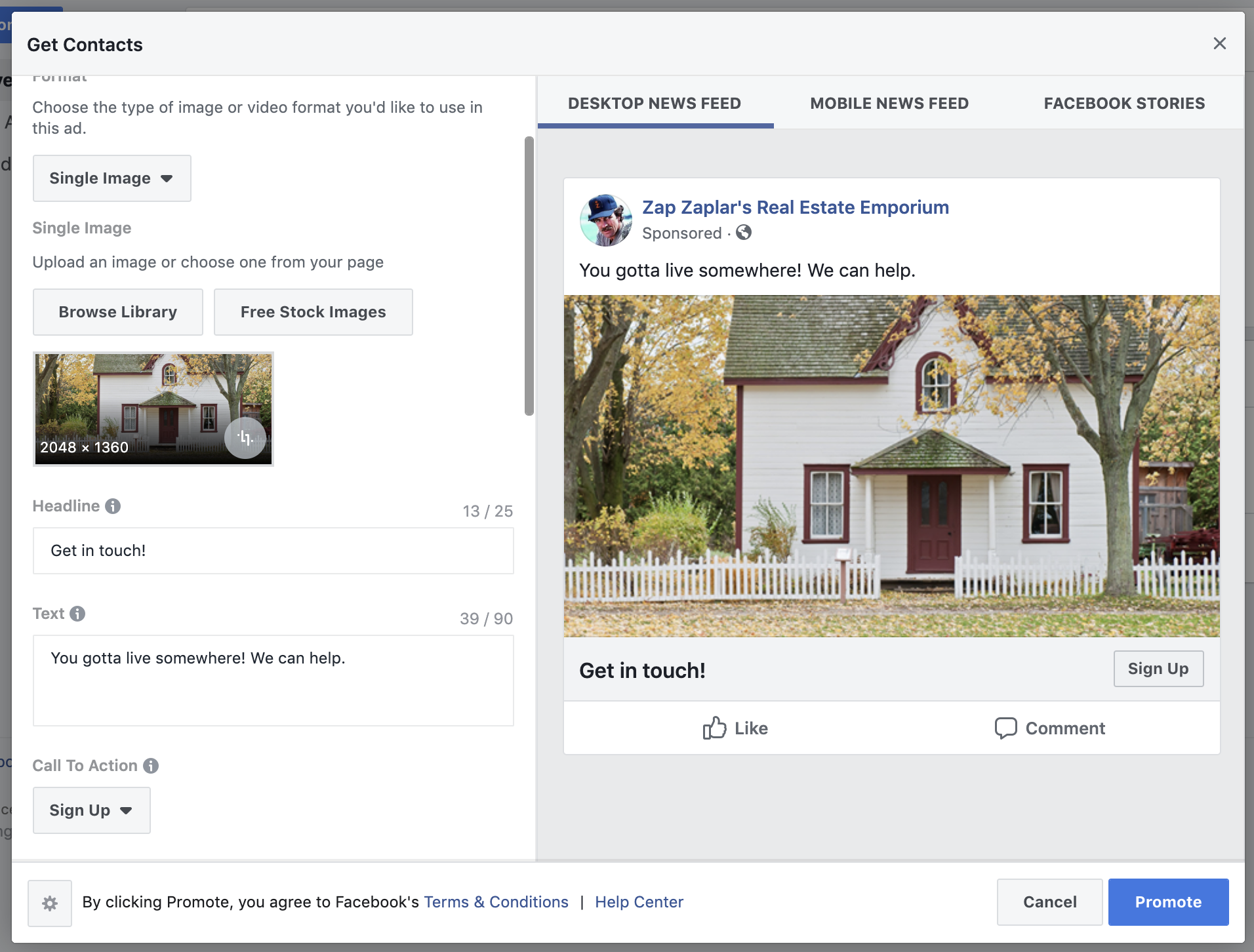Screen dimensions: 1254x952
Task: Click the Comment speech bubble icon
Action: click(1005, 728)
